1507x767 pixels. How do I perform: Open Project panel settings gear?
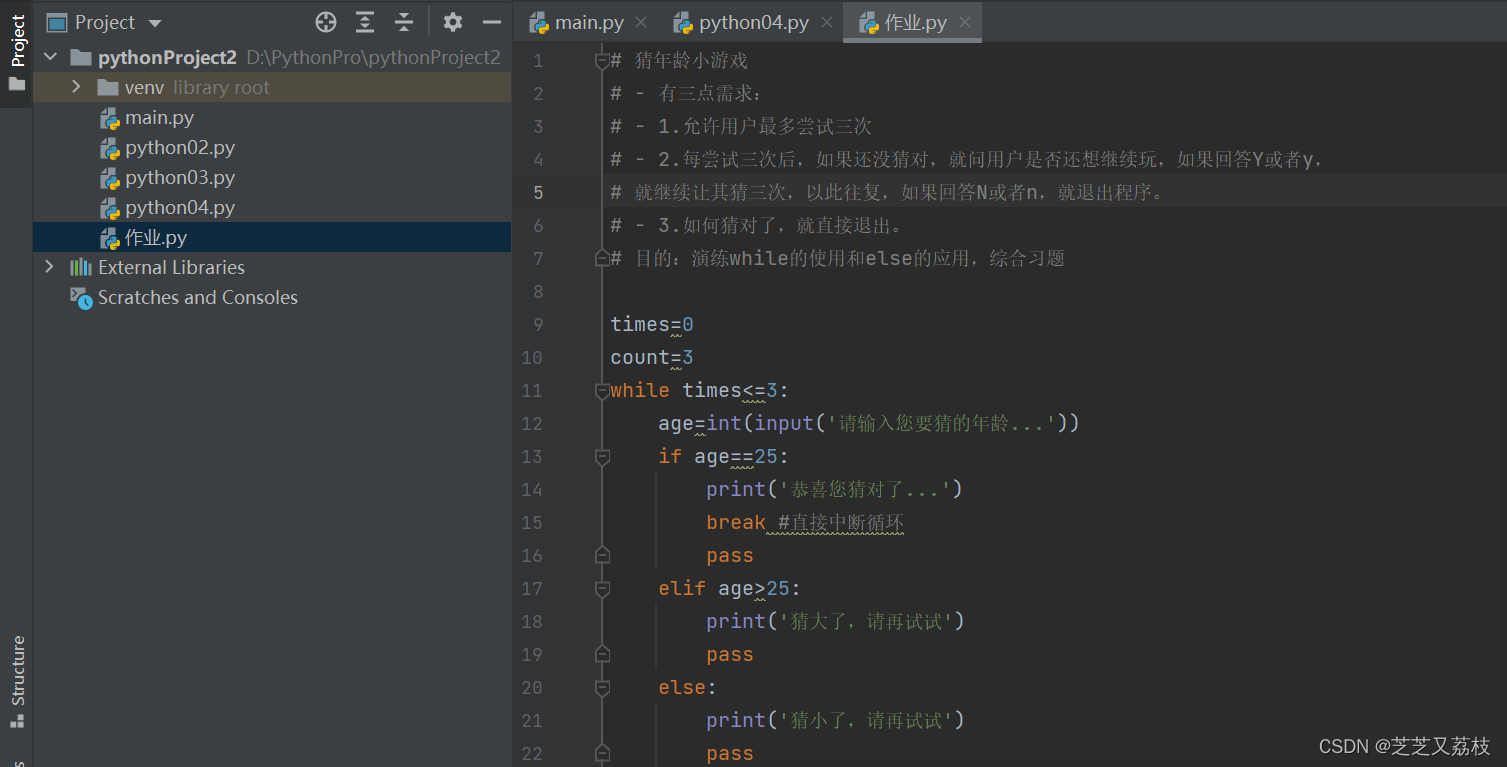coord(453,22)
